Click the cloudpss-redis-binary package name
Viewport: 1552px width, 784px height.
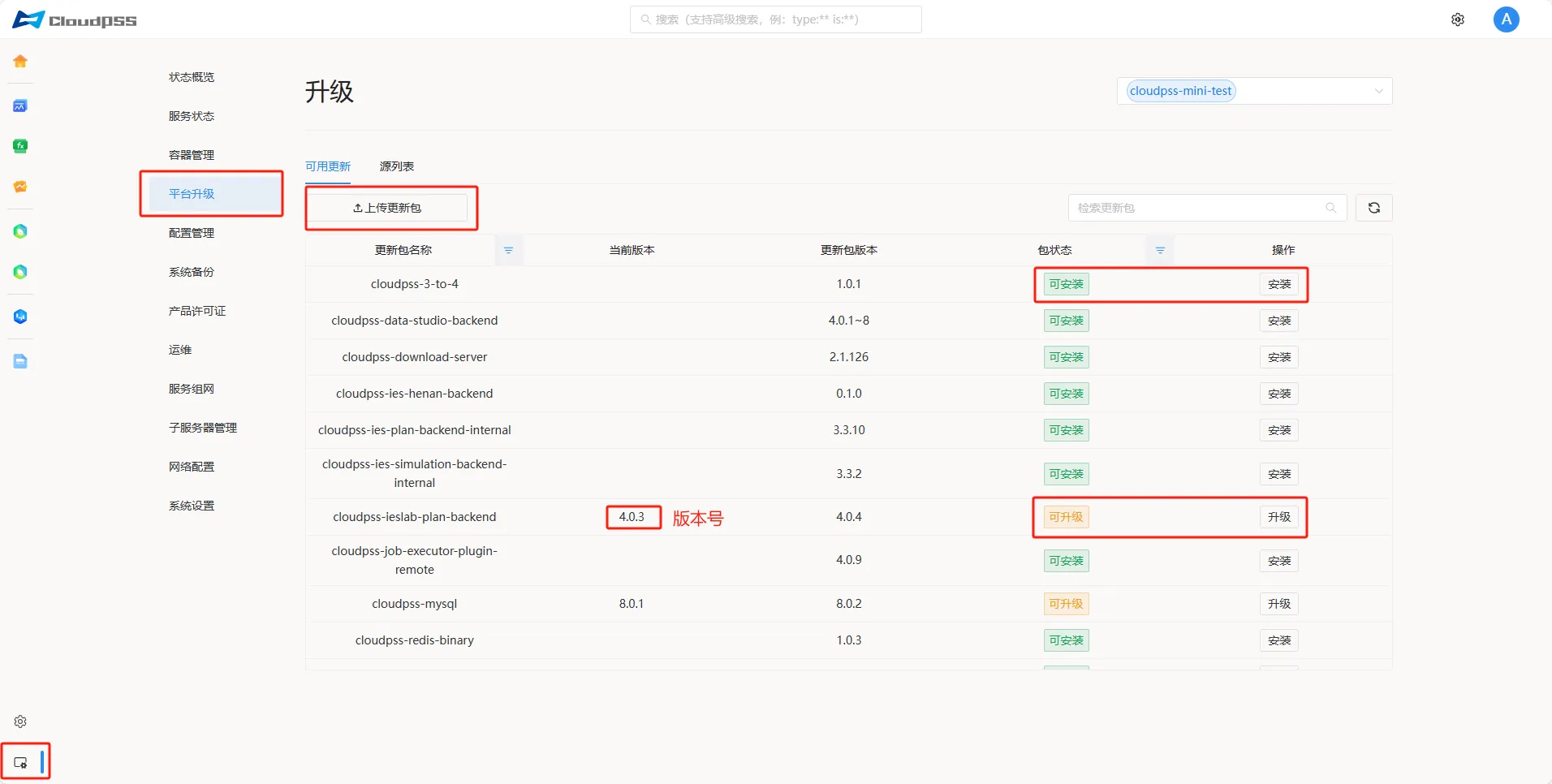[415, 640]
